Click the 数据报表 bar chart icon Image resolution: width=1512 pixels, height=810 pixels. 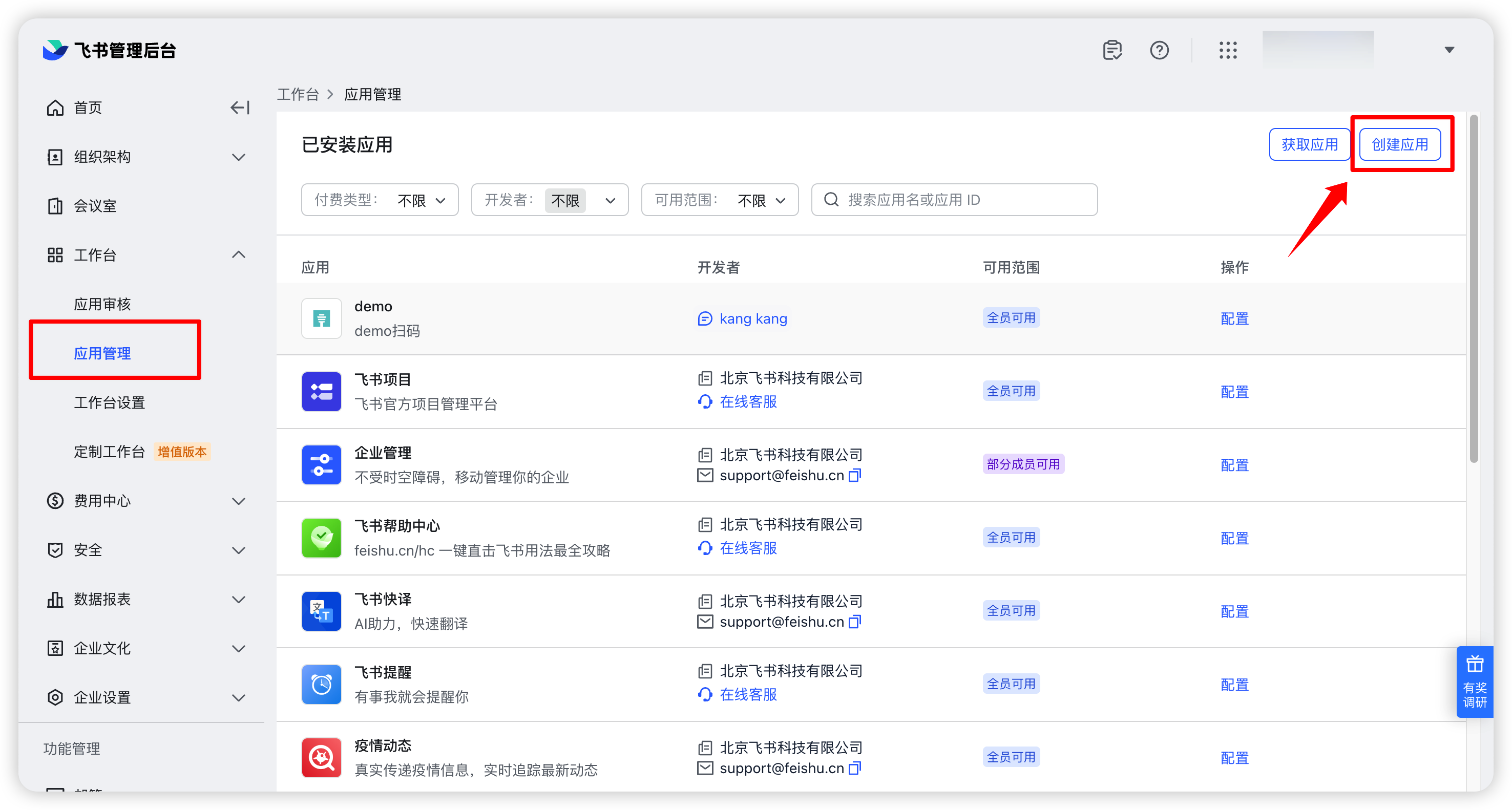pos(55,599)
